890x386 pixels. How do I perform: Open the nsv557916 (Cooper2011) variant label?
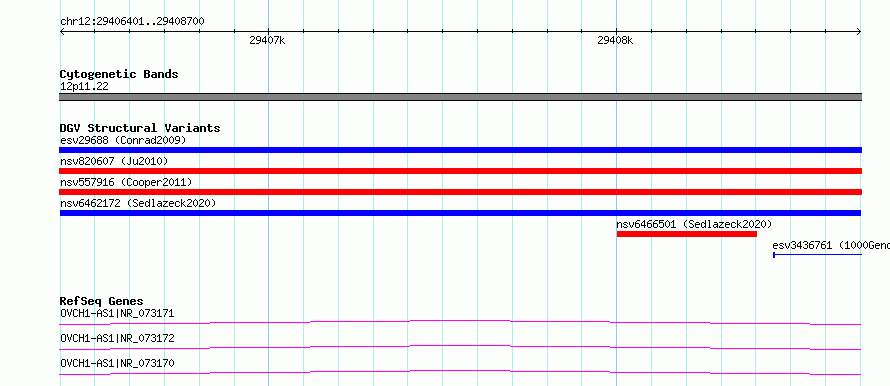(127, 182)
